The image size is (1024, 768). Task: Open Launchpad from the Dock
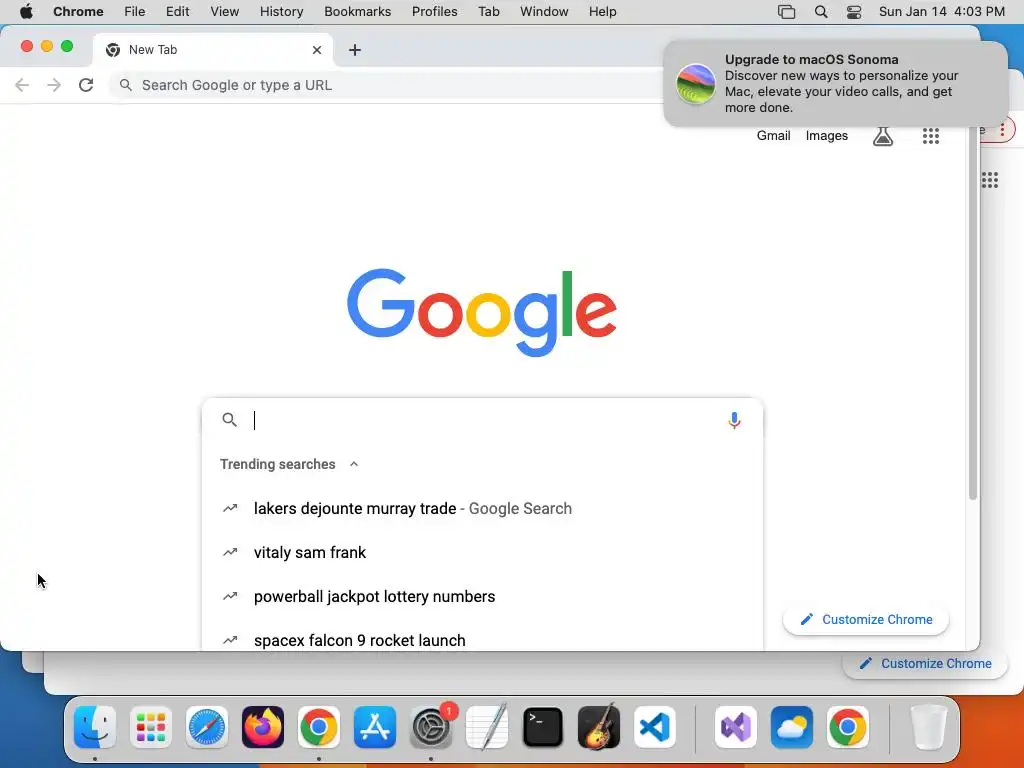151,727
